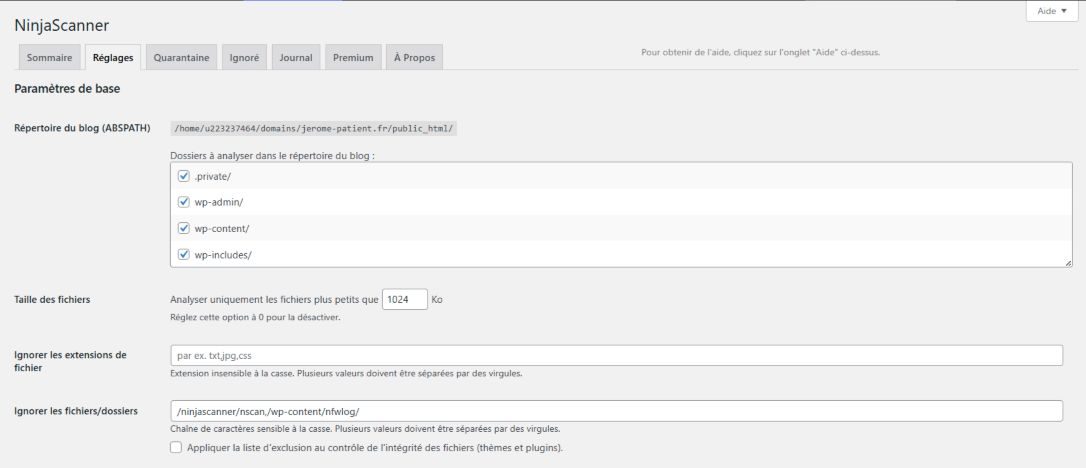Toggle the wp-admin/ folder checkbox
This screenshot has width=1086, height=468.
[x=184, y=202]
